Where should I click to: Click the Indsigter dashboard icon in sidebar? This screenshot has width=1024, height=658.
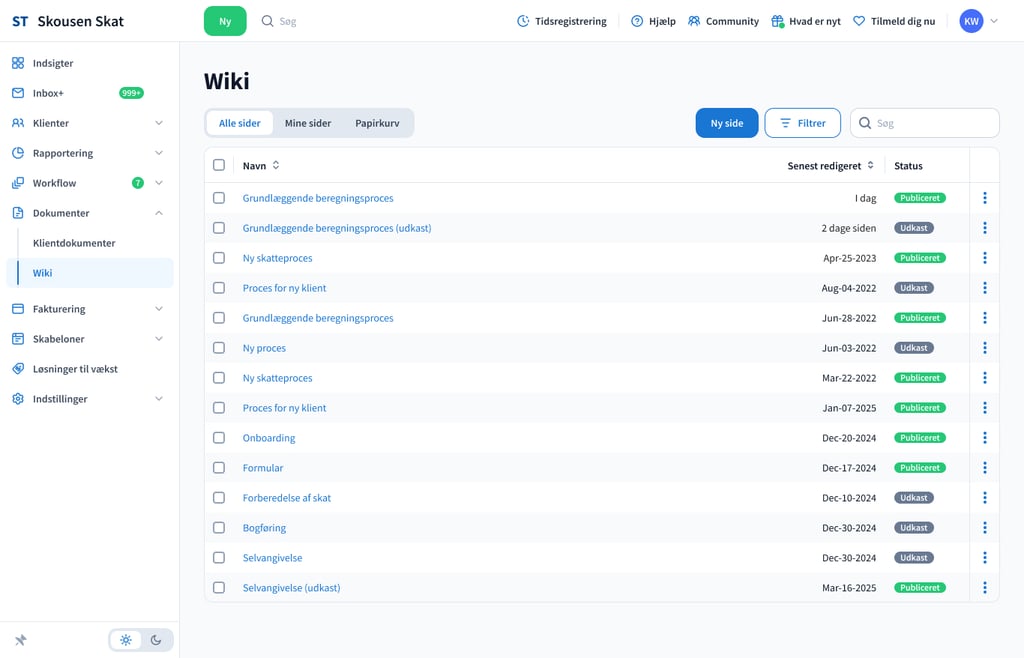(18, 63)
